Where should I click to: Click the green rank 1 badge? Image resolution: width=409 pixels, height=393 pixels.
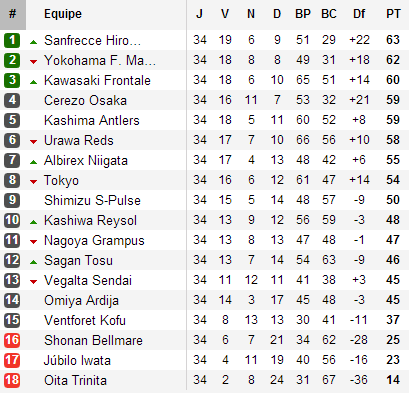click(x=12, y=40)
